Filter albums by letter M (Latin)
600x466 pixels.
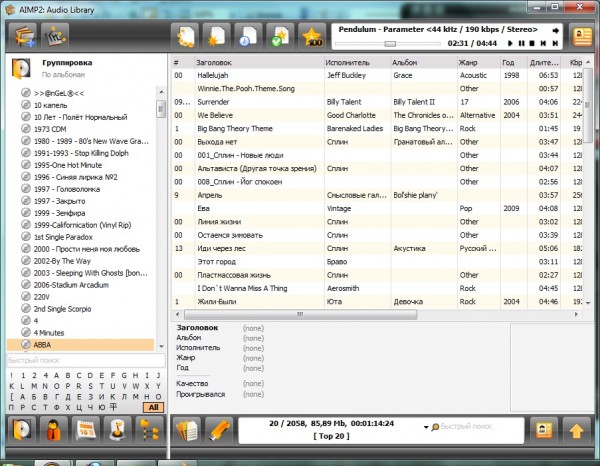[34, 386]
